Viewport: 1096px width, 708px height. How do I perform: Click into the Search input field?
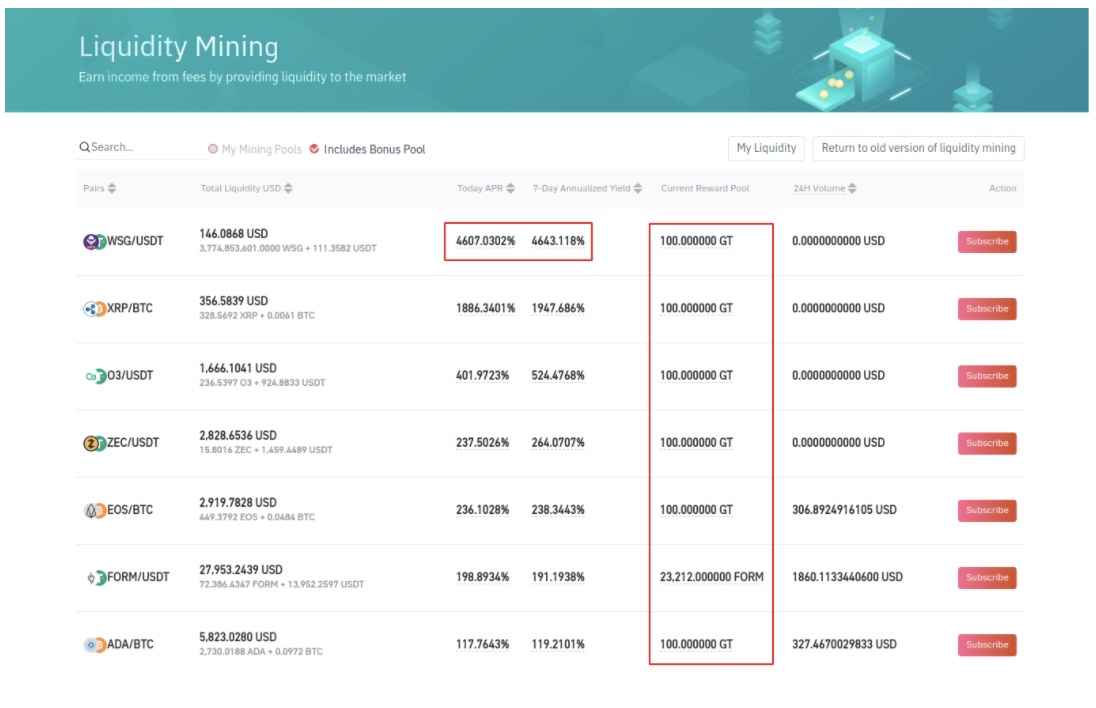click(x=145, y=148)
